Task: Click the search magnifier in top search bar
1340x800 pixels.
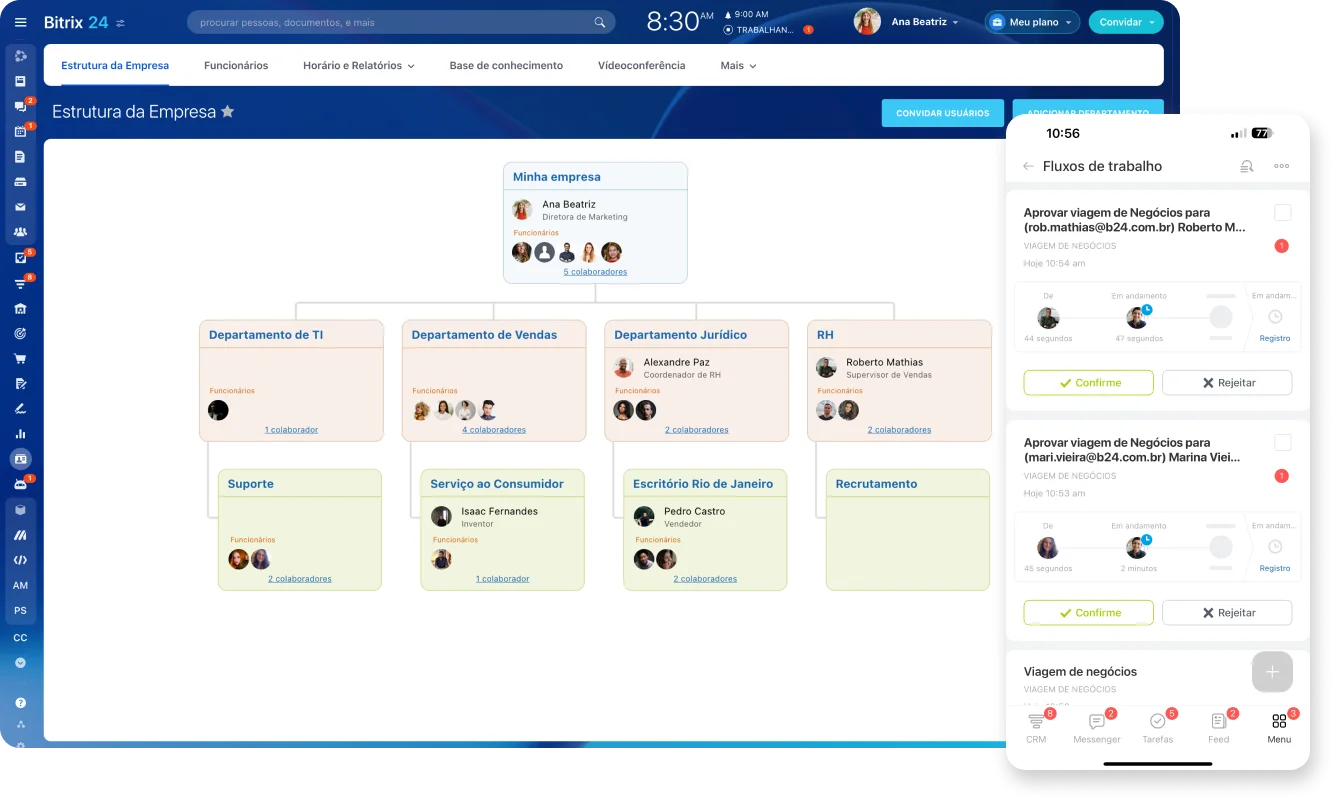Action: pos(600,22)
